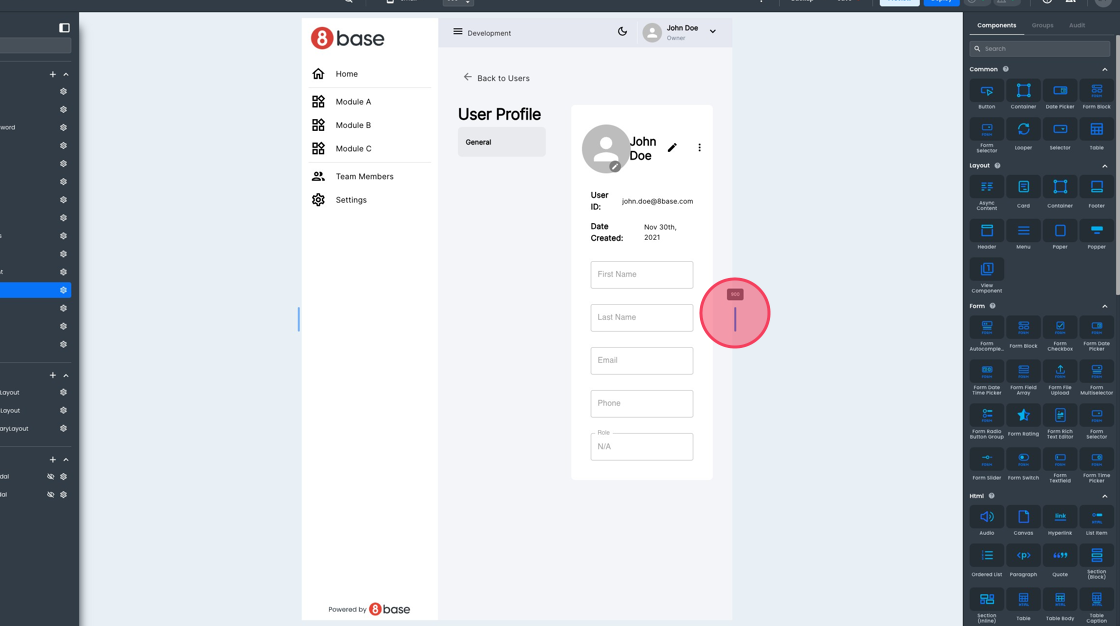This screenshot has width=1120, height=626.
Task: Pick the Form Rating star component
Action: pos(1023,415)
